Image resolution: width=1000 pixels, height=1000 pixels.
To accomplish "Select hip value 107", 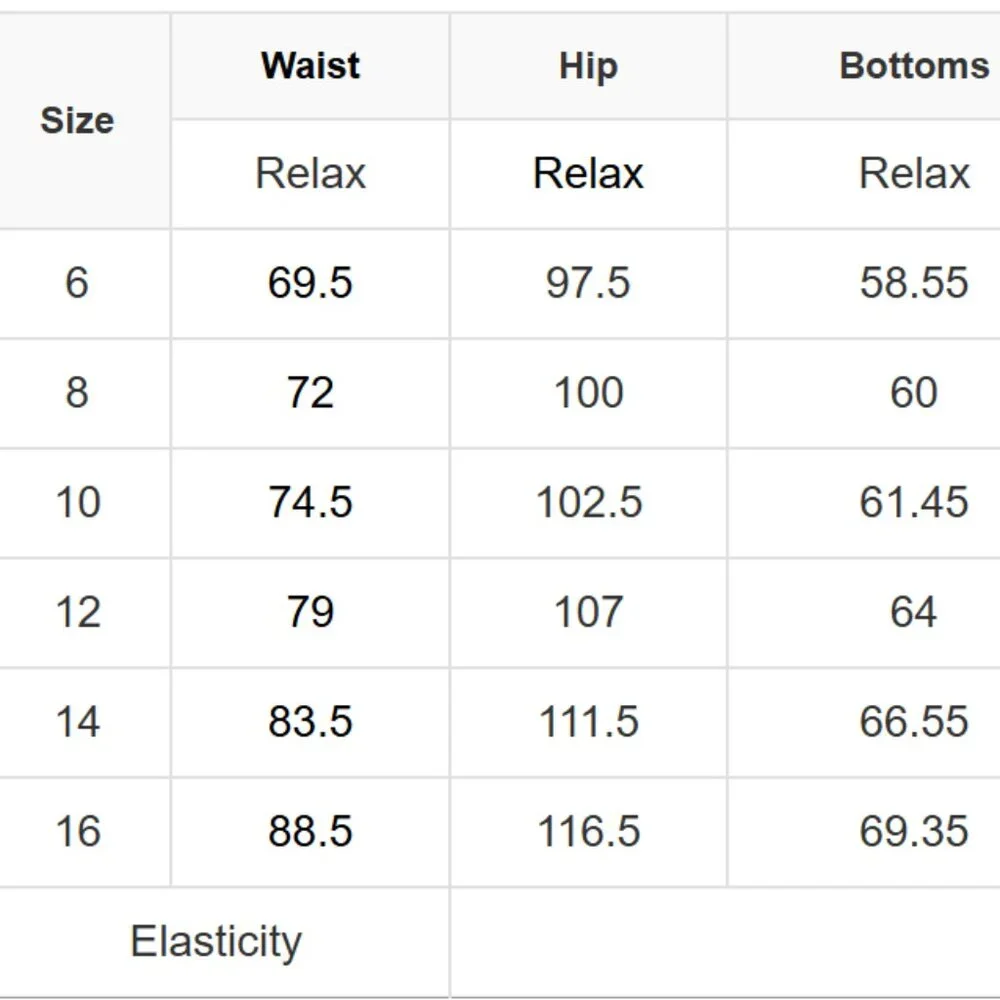I will point(588,612).
